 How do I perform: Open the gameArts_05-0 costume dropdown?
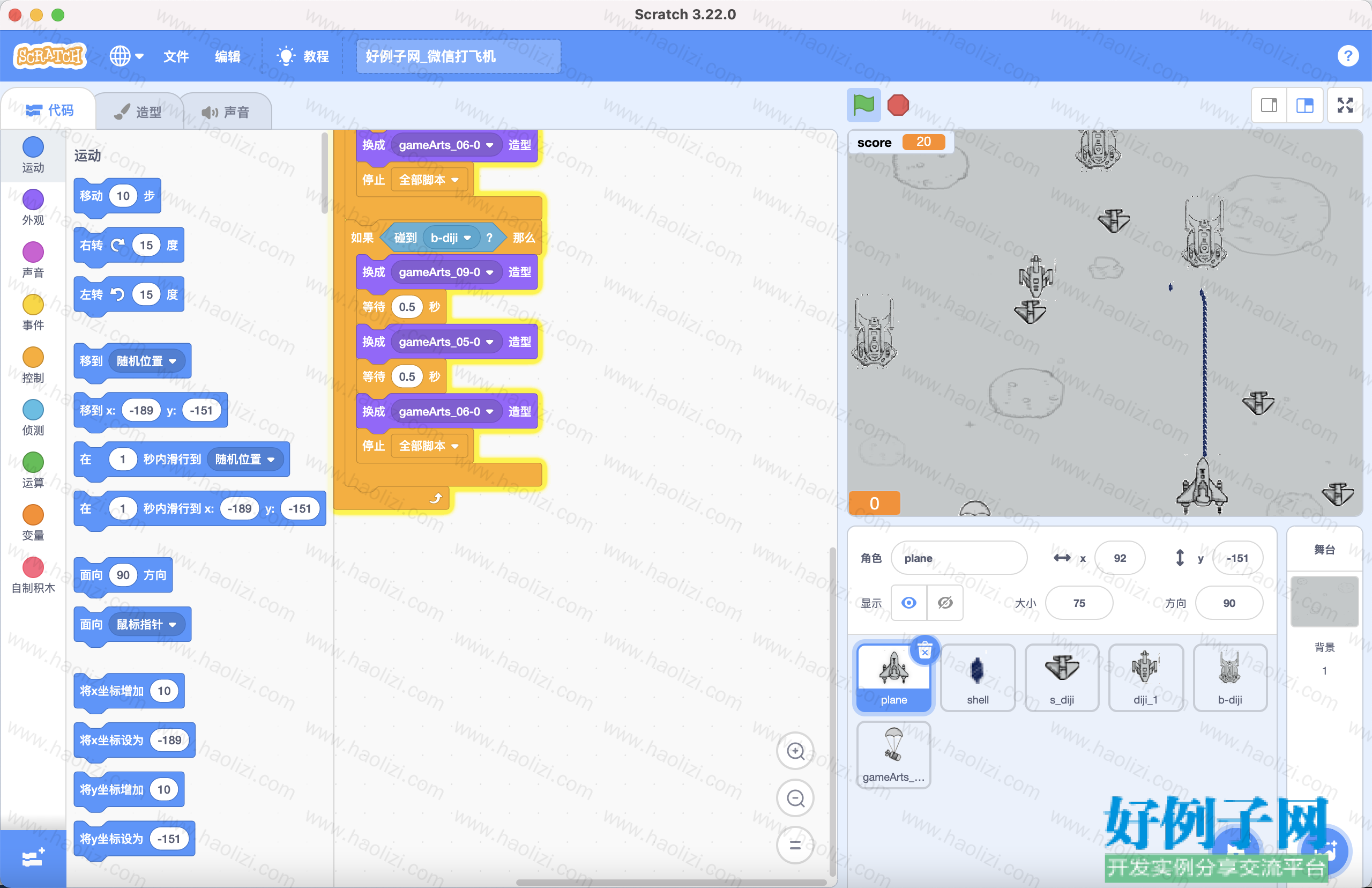pyautogui.click(x=446, y=342)
